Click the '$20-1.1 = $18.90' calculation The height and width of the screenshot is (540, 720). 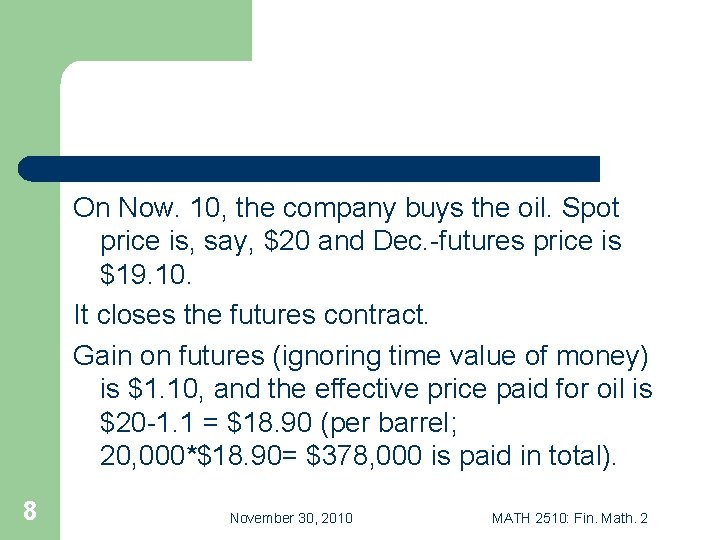(206, 422)
